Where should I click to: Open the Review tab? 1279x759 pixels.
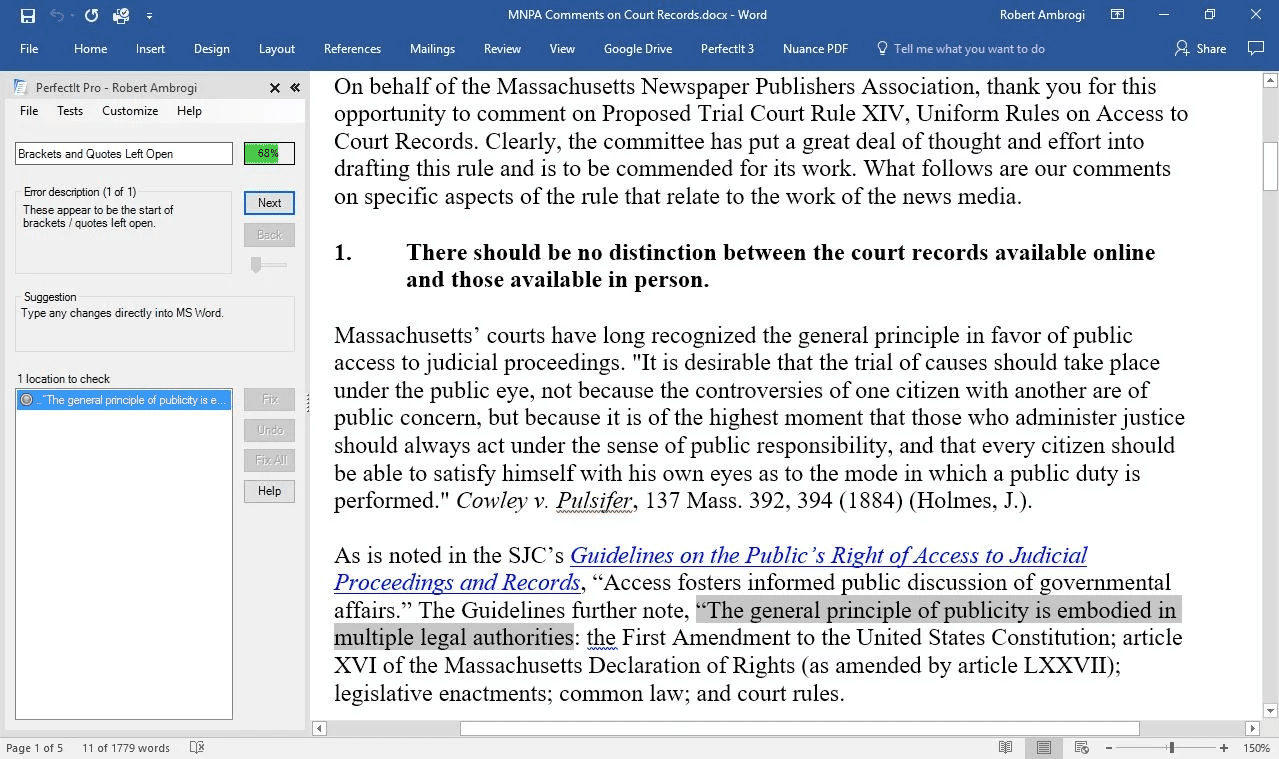click(x=502, y=48)
